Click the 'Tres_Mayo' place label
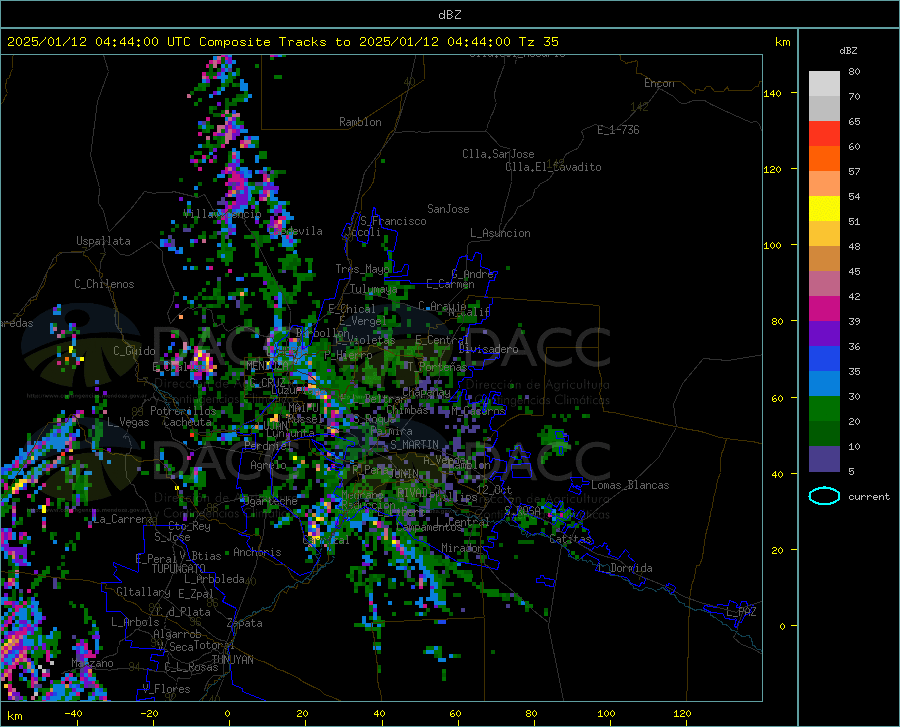 tap(363, 269)
